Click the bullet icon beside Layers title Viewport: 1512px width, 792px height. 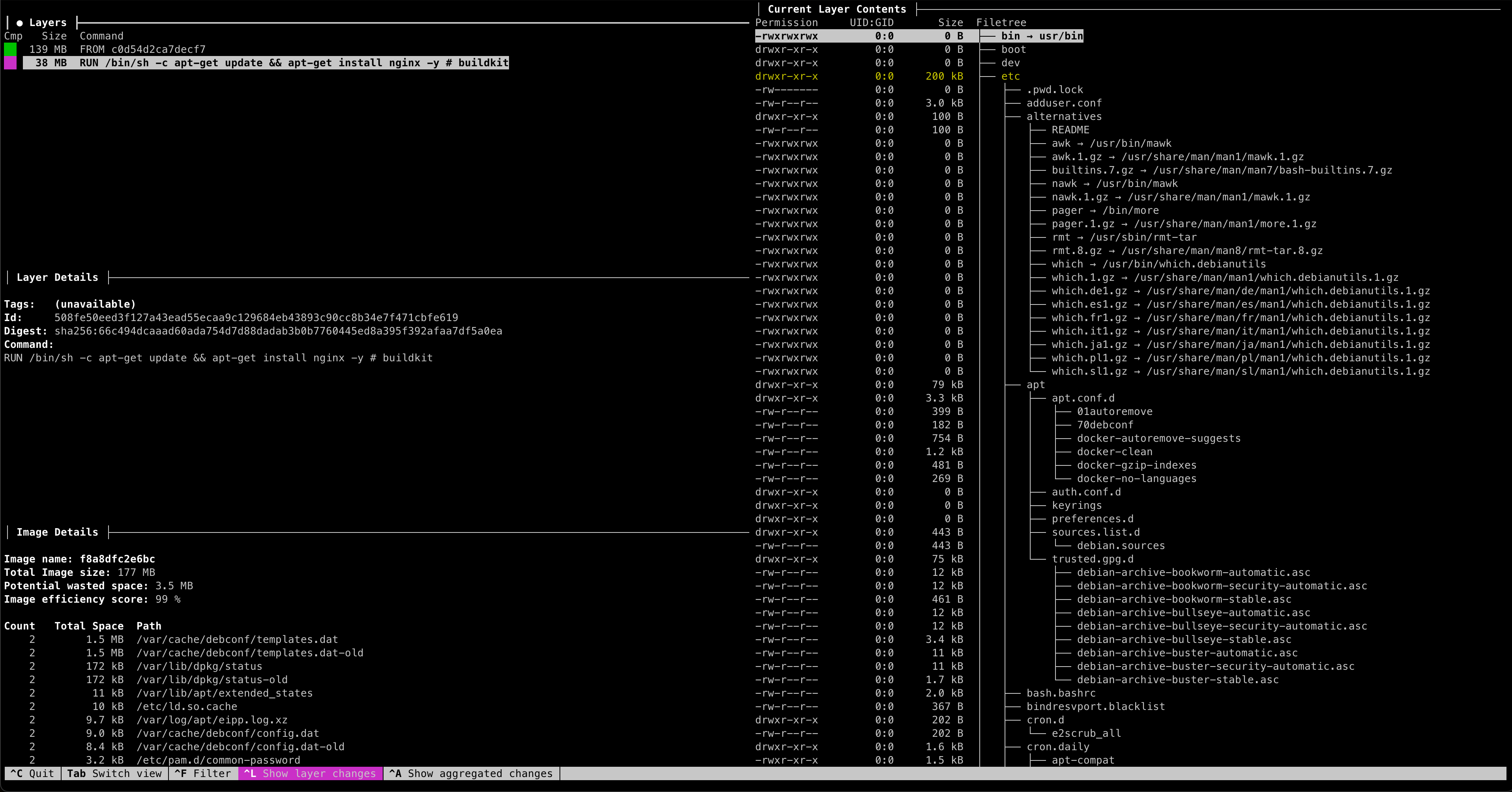coord(20,23)
